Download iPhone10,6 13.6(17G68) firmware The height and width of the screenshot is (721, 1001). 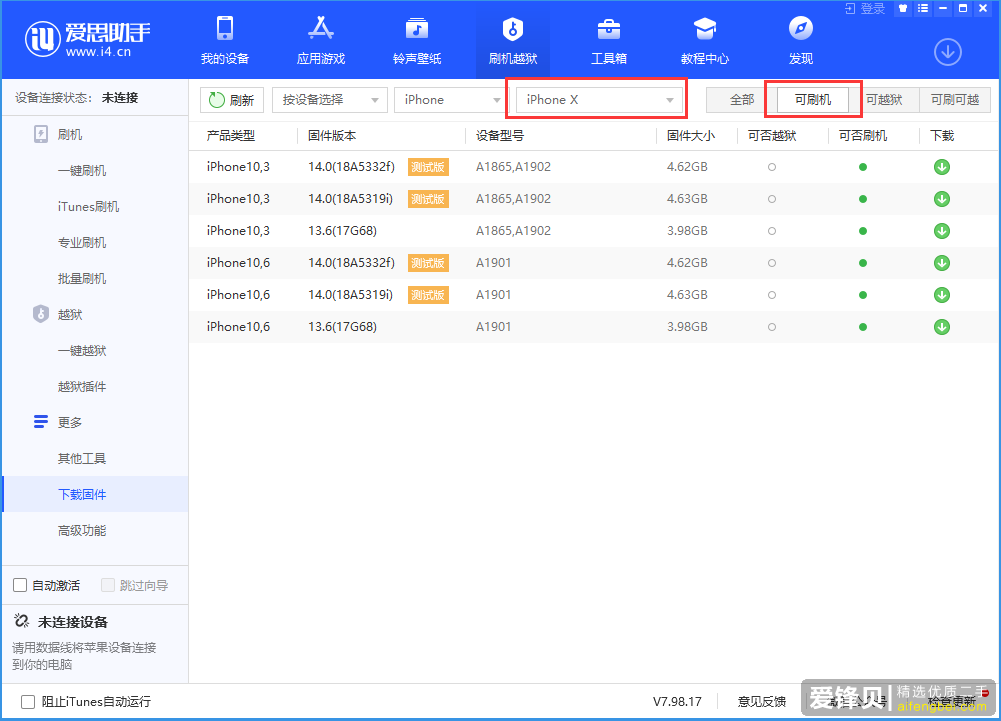pos(942,327)
